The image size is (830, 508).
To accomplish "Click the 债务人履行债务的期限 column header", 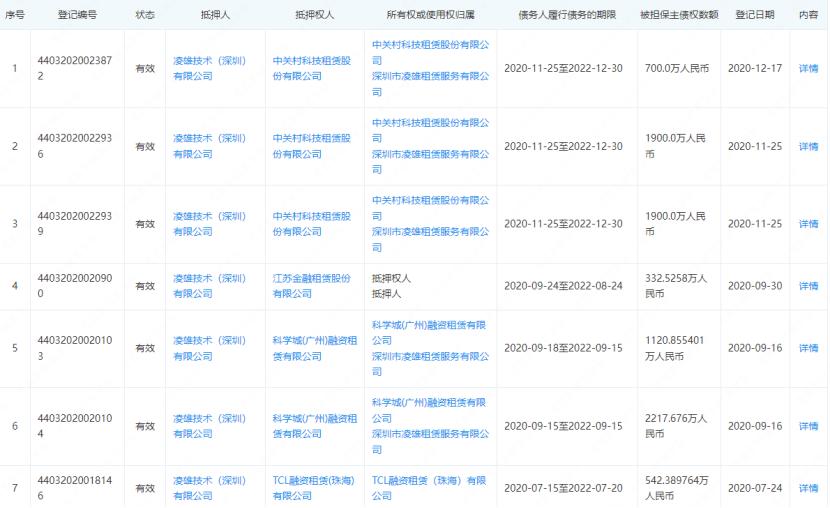I will [567, 15].
